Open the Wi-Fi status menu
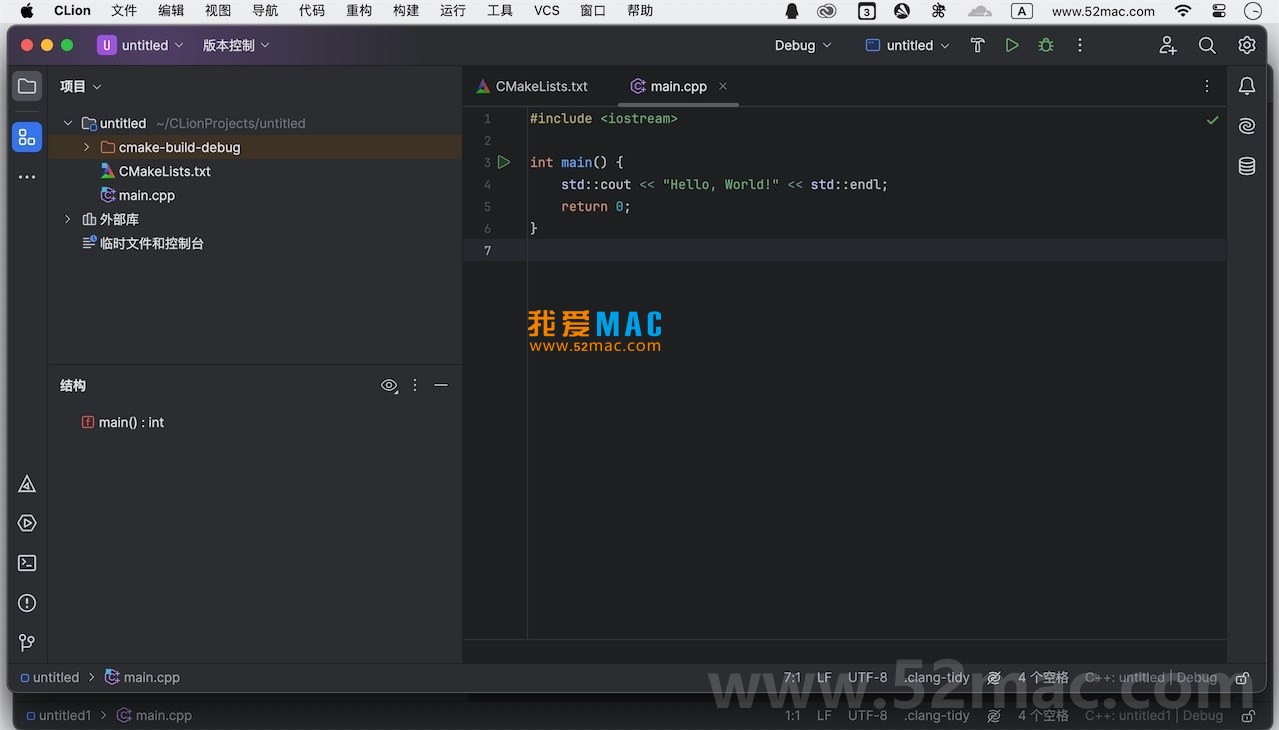 [x=1183, y=11]
